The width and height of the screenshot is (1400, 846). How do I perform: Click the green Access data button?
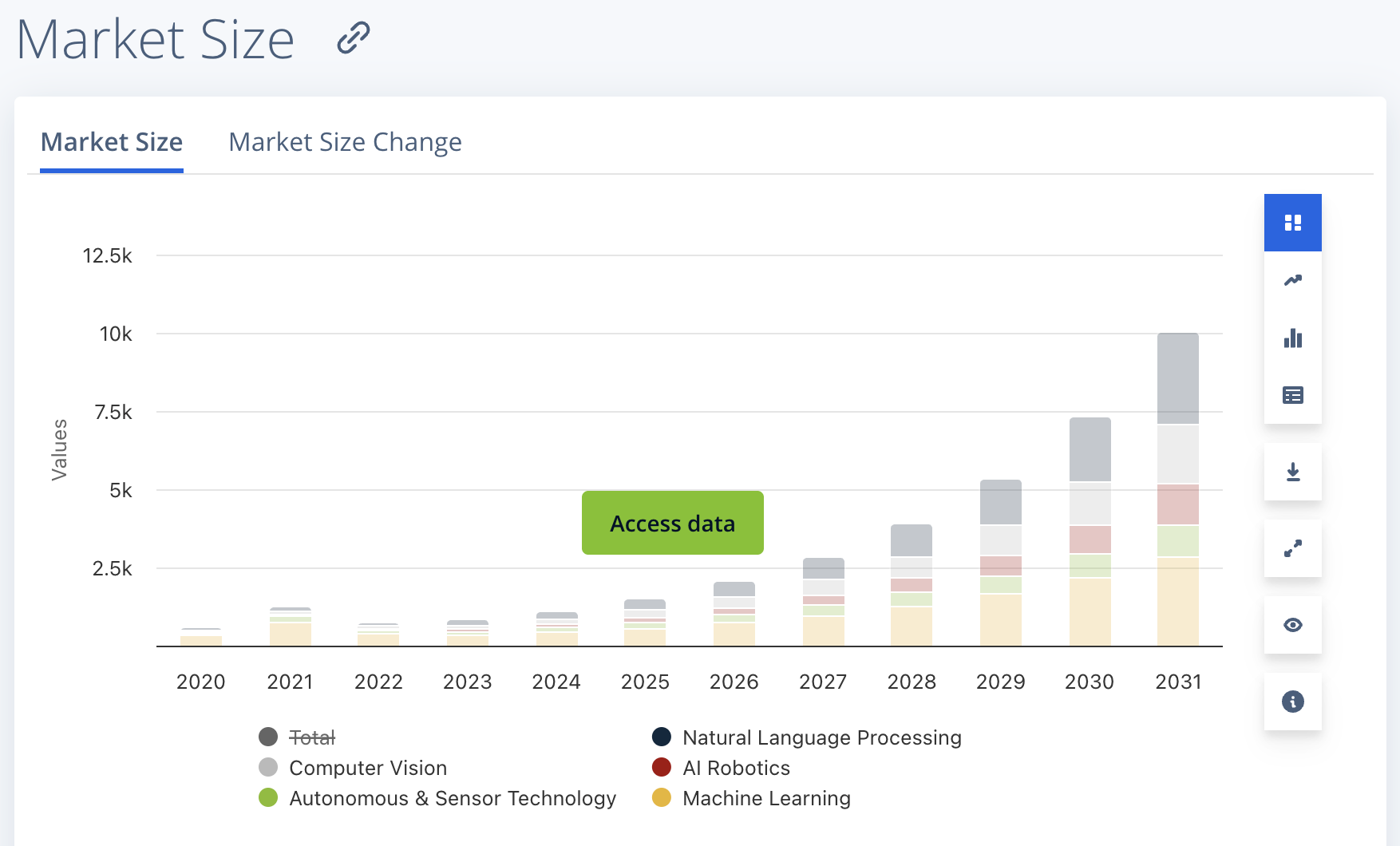(x=672, y=523)
